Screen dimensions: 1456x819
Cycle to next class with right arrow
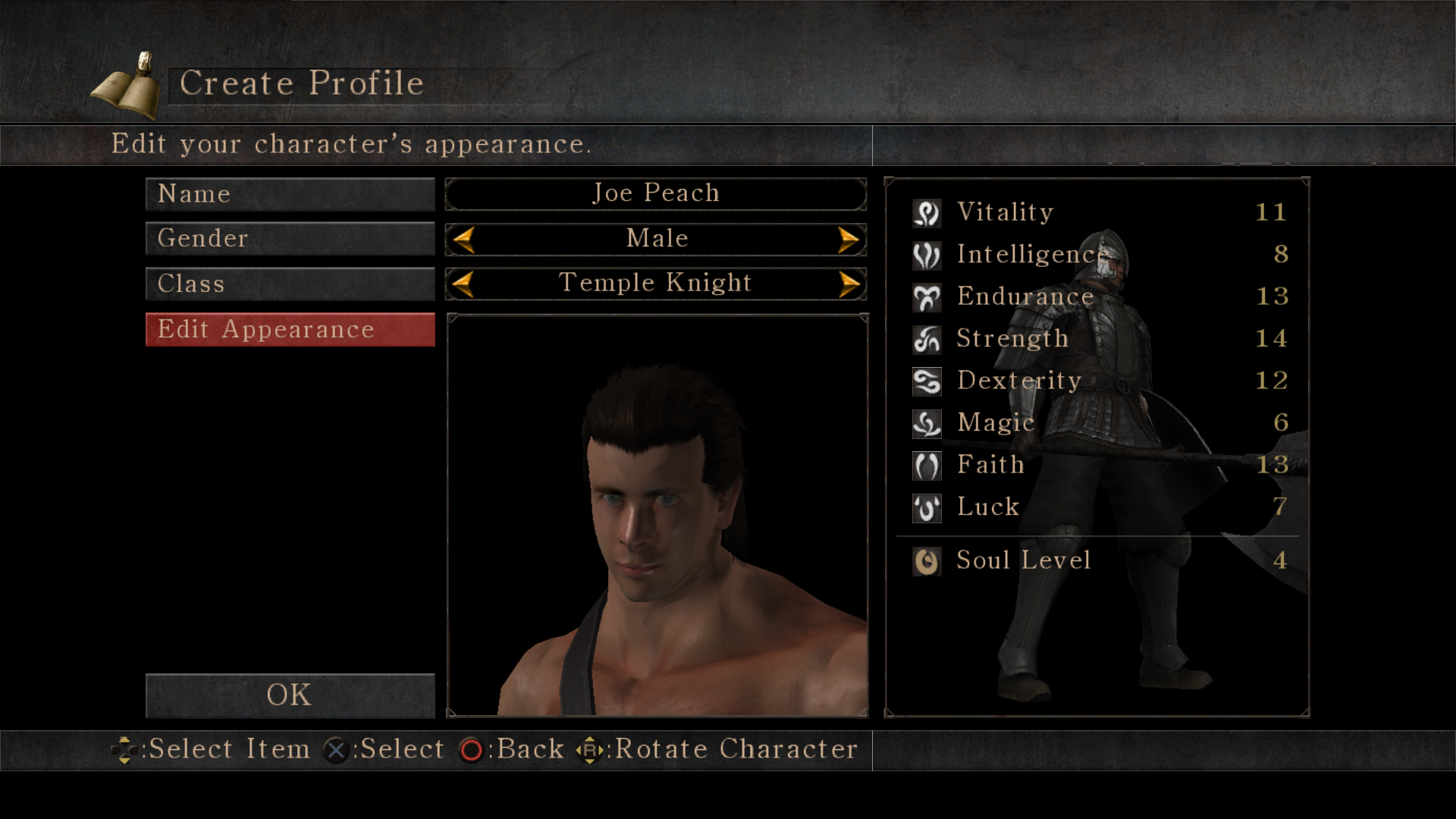click(849, 284)
